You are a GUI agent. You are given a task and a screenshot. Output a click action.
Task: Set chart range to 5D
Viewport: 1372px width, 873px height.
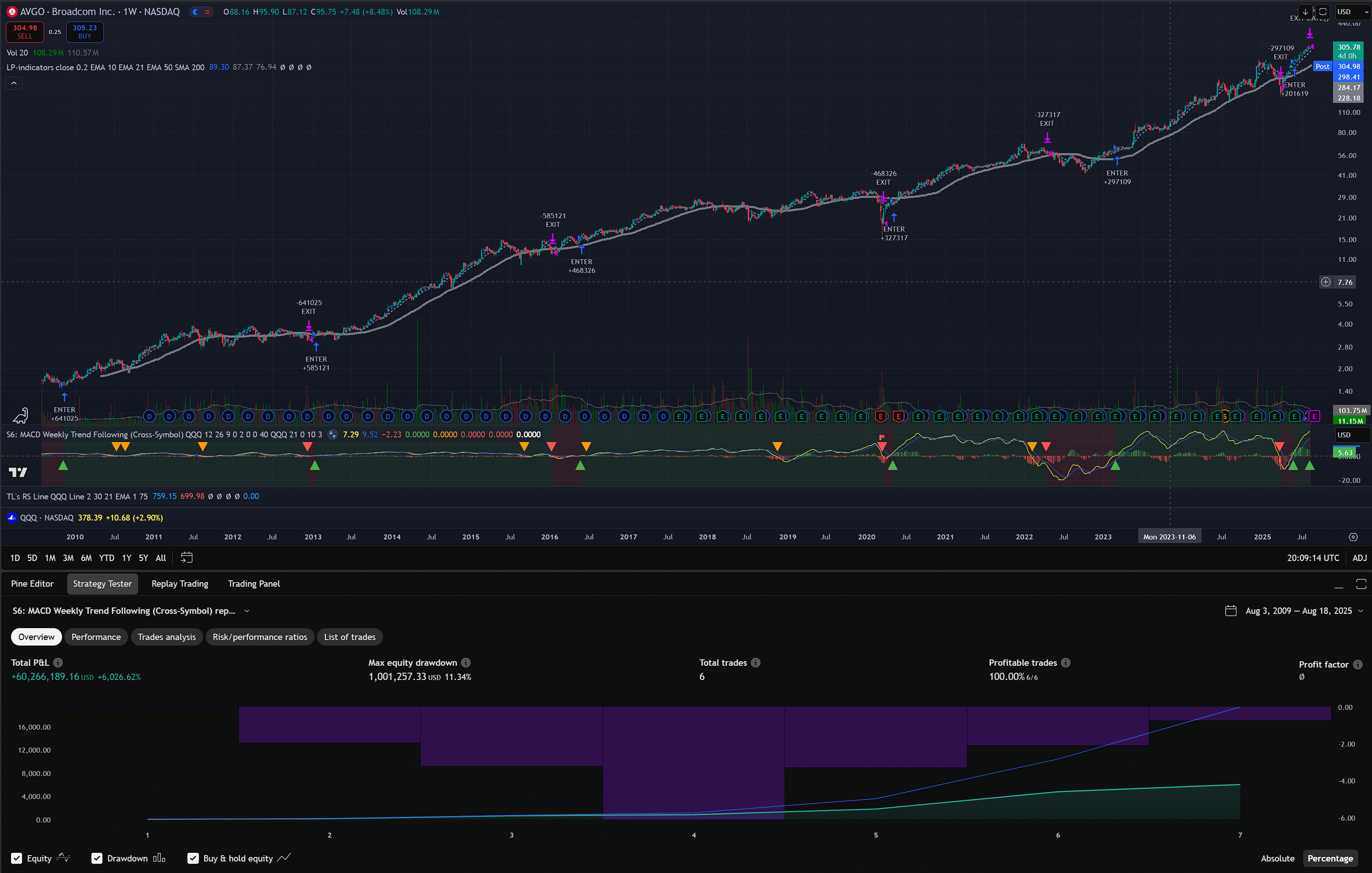pyautogui.click(x=32, y=558)
